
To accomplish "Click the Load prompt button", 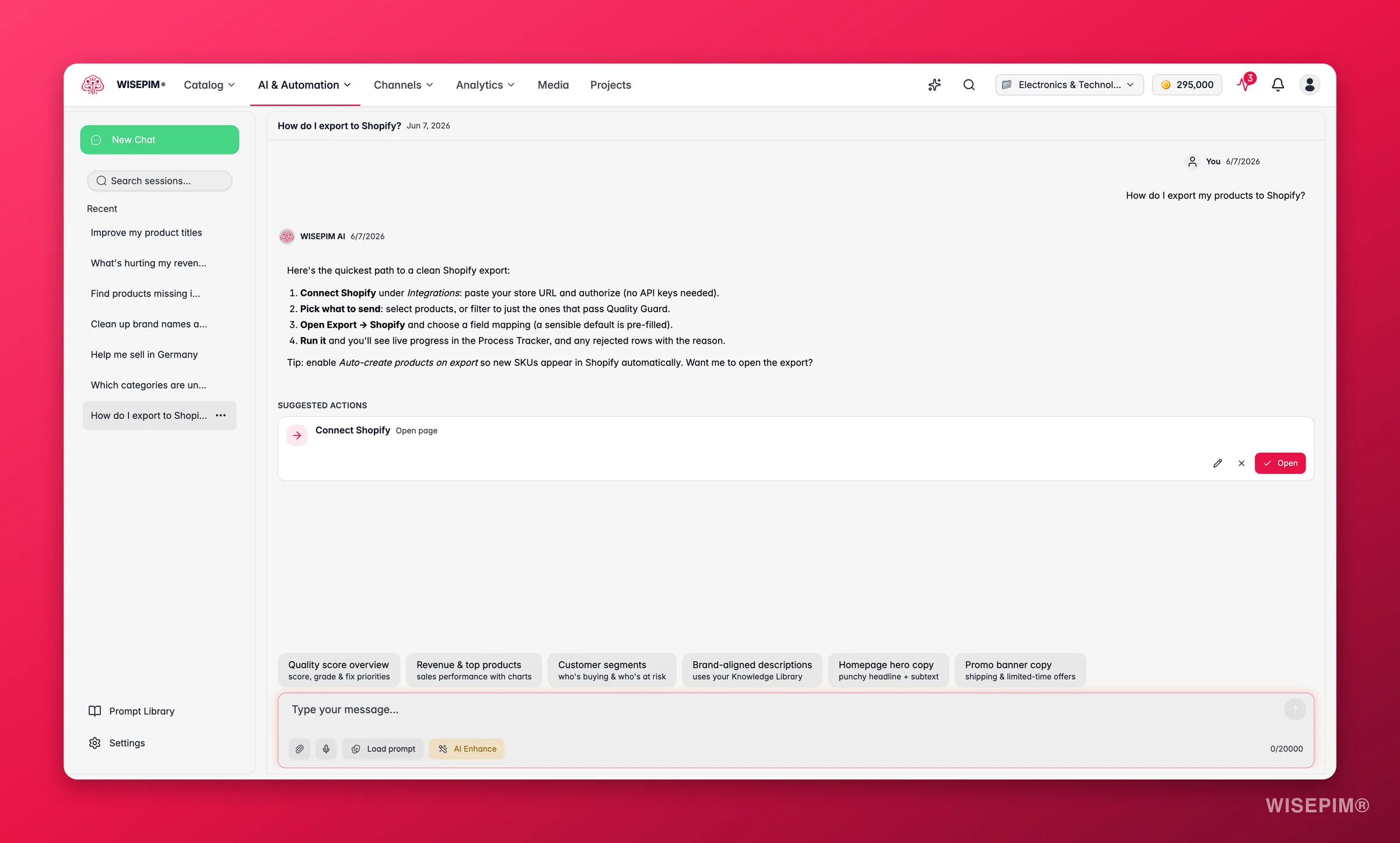I will coord(383,748).
